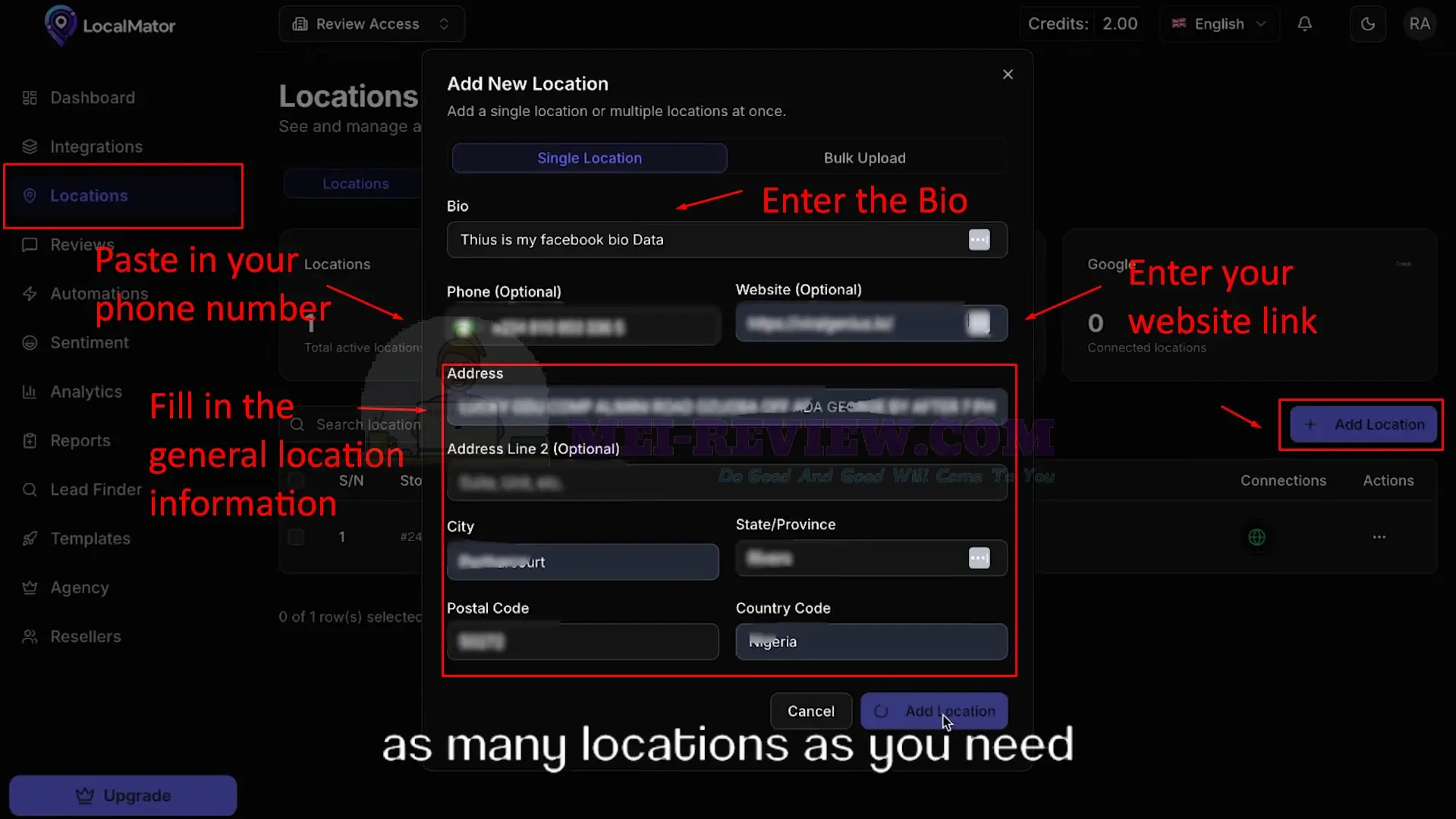Viewport: 1456px width, 819px height.
Task: Select Locations in the sidebar
Action: click(x=89, y=196)
